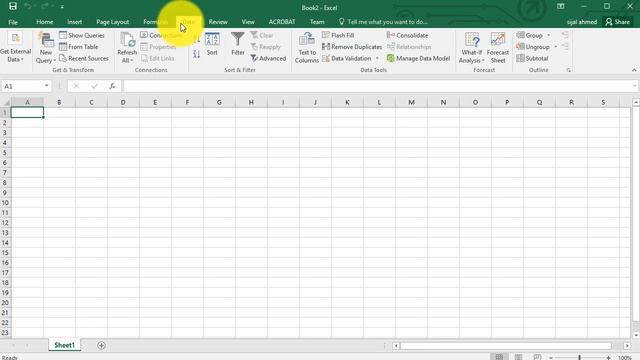Open Ribbon Display Options icon
The width and height of the screenshot is (640, 360).
tap(560, 6)
